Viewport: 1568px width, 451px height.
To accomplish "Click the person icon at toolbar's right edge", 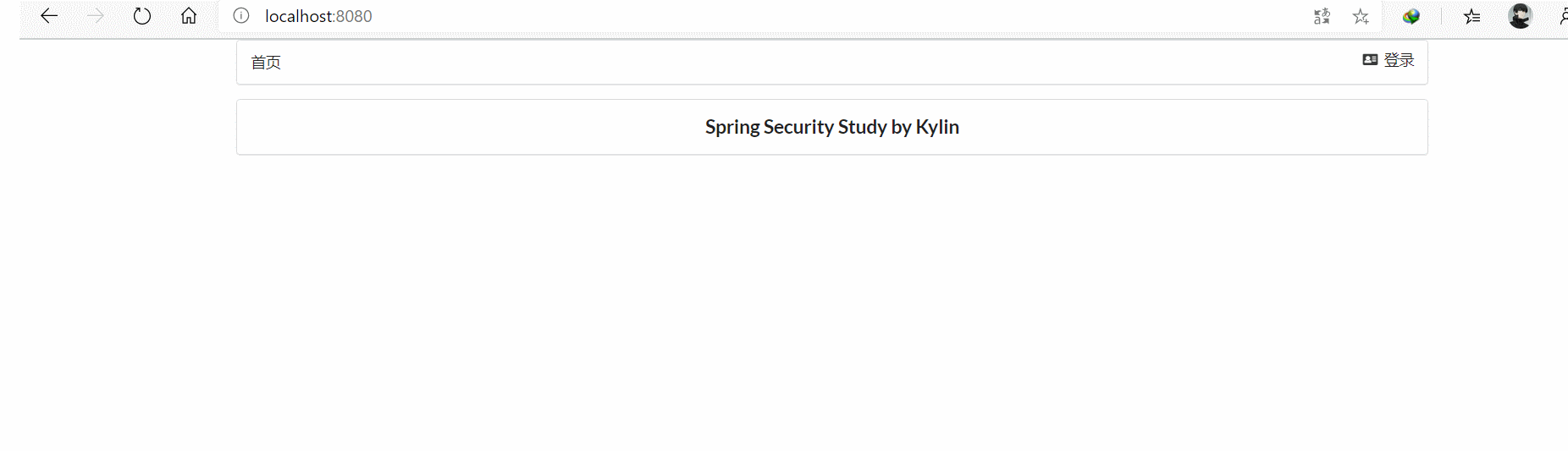I will pos(1562,16).
